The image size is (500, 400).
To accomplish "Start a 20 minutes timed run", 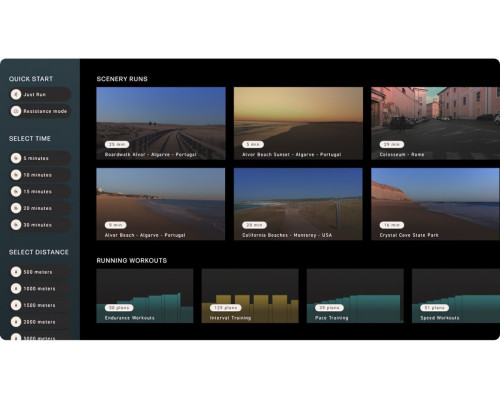I will click(x=40, y=208).
